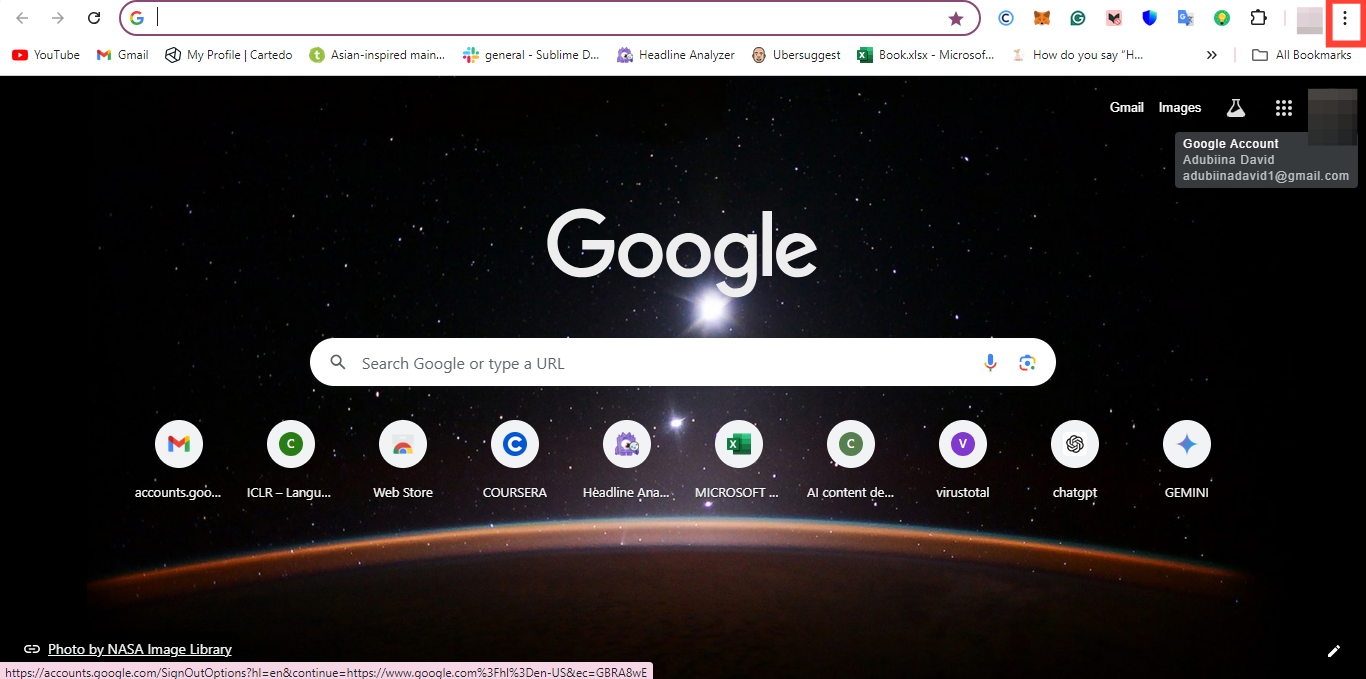Open the Web Store shortcut
Image resolution: width=1366 pixels, height=679 pixels.
pyautogui.click(x=403, y=460)
